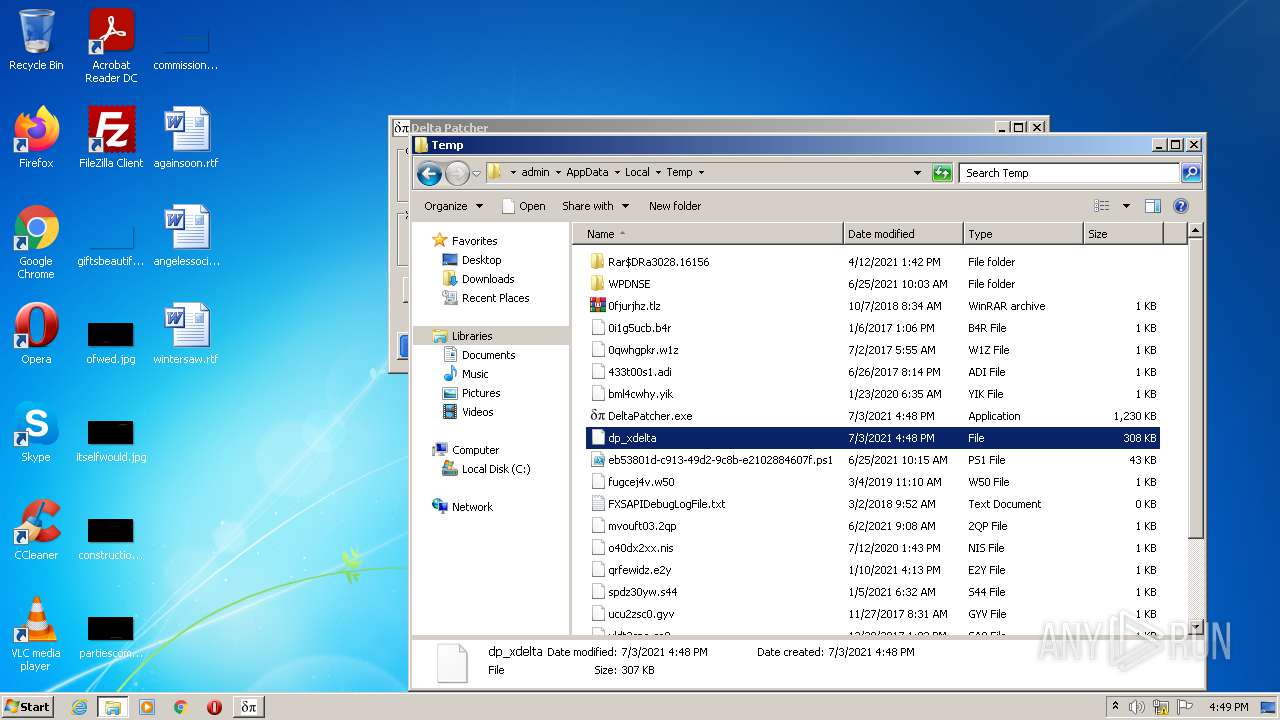Sort by Size column header
1280x720 pixels.
1124,234
